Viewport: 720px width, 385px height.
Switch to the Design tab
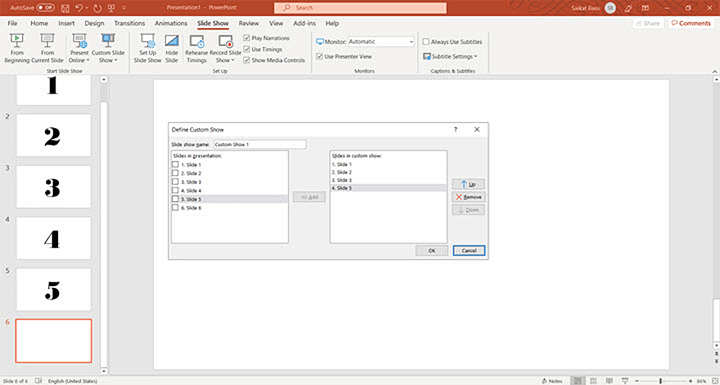(95, 23)
